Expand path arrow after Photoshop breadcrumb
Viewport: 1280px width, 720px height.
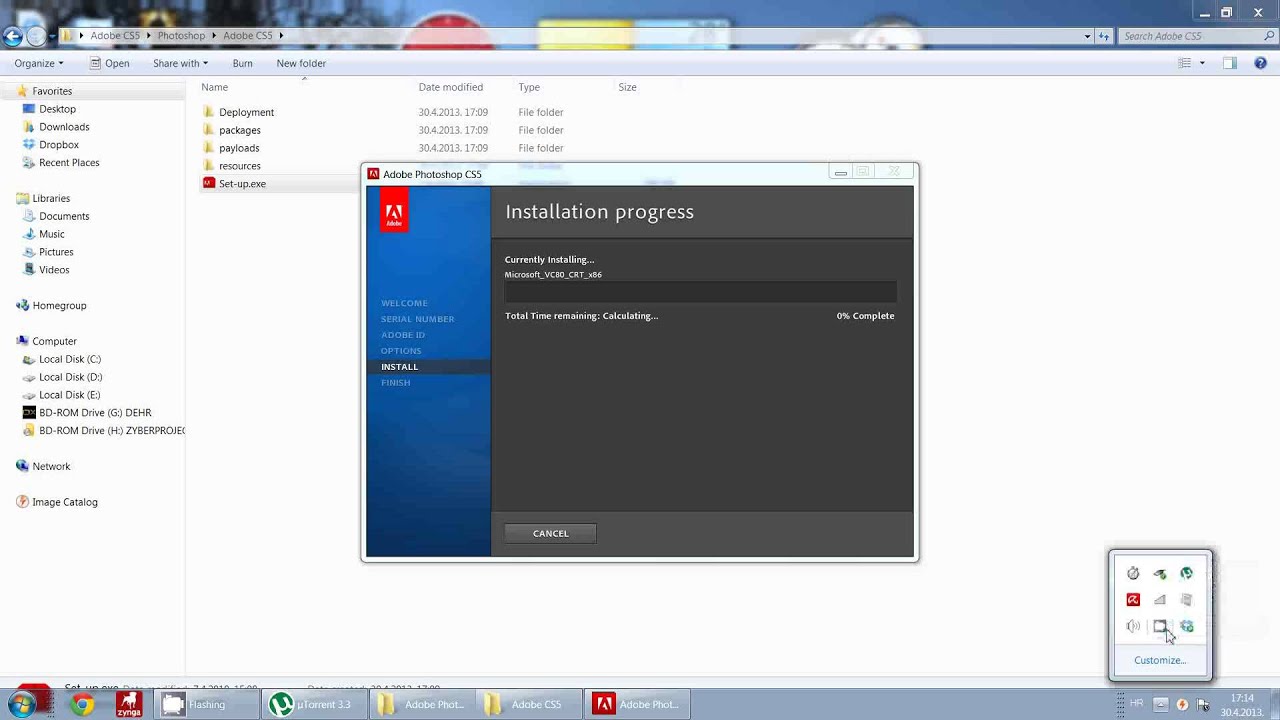click(214, 36)
